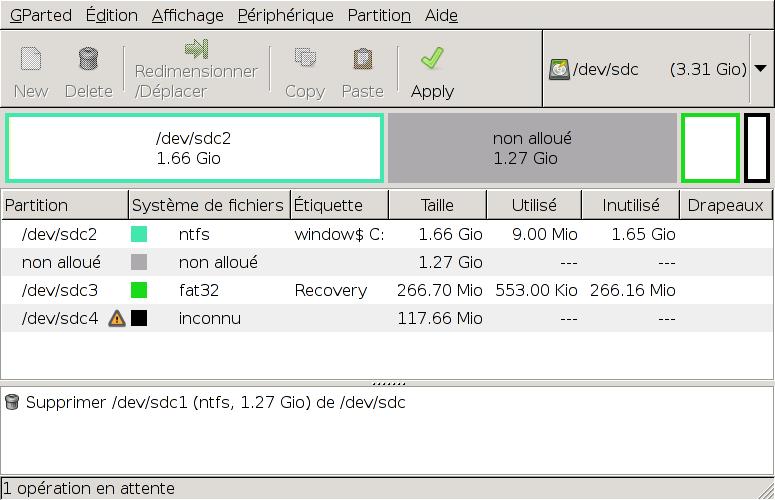Image resolution: width=775 pixels, height=500 pixels.
Task: Click the New partition icon
Action: [31, 60]
